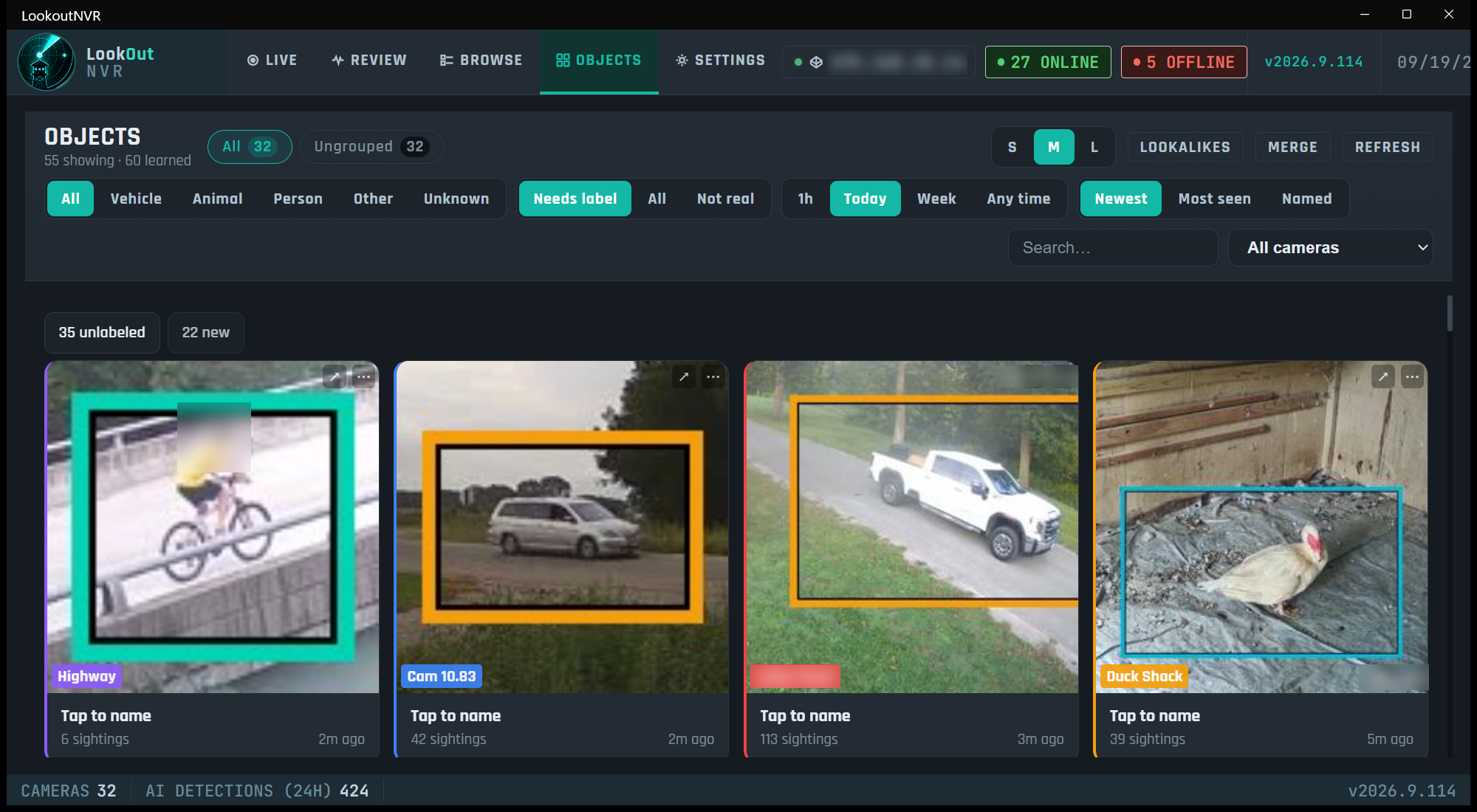Open the expand arrow on Highway card
This screenshot has height=812, width=1477.
pos(335,377)
